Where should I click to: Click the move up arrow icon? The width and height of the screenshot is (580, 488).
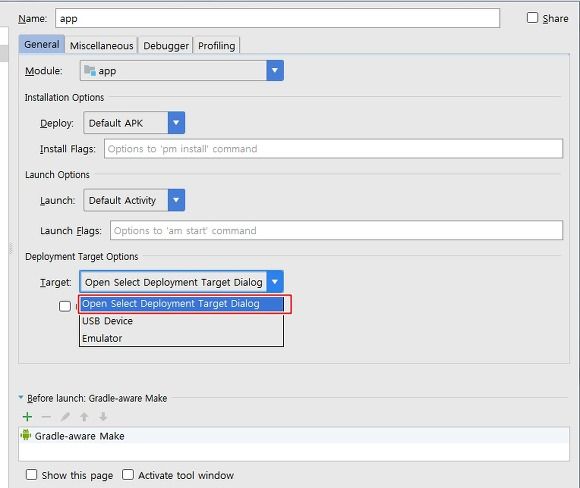(84, 417)
